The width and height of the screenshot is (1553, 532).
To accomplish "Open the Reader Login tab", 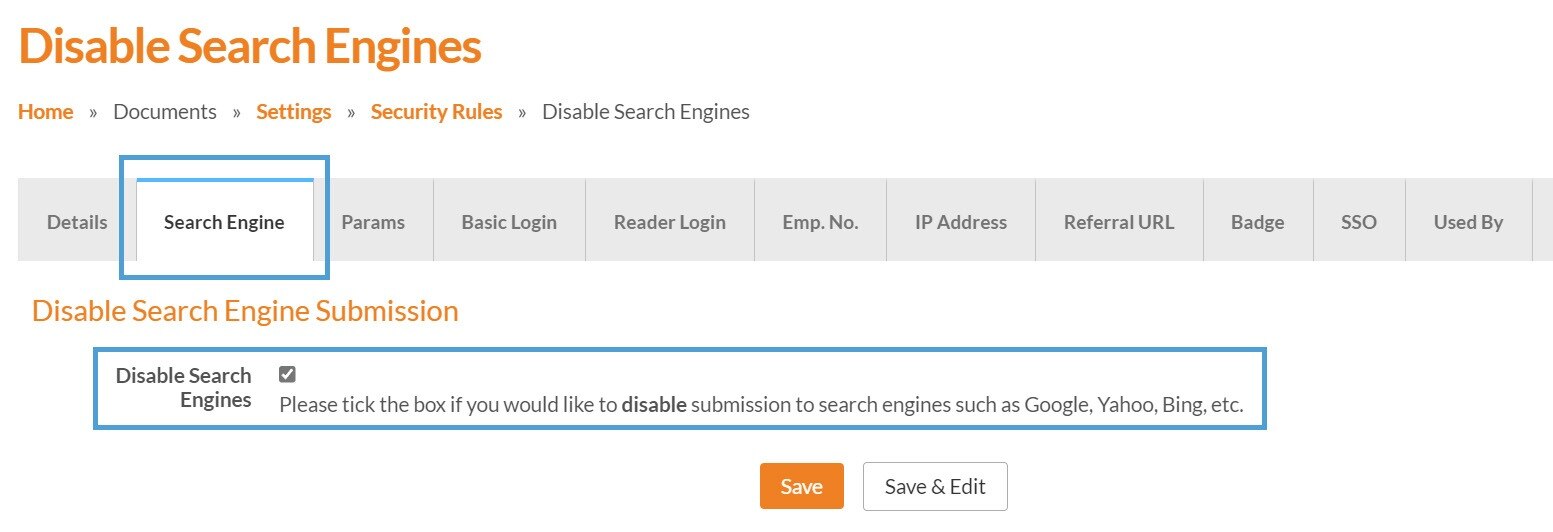I will click(x=670, y=222).
